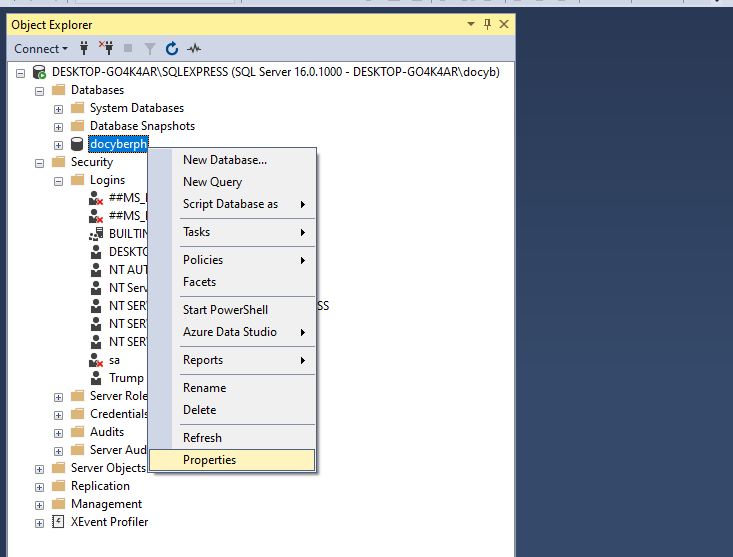Viewport: 733px width, 557px height.
Task: Select the sa login icon
Action: (x=96, y=360)
